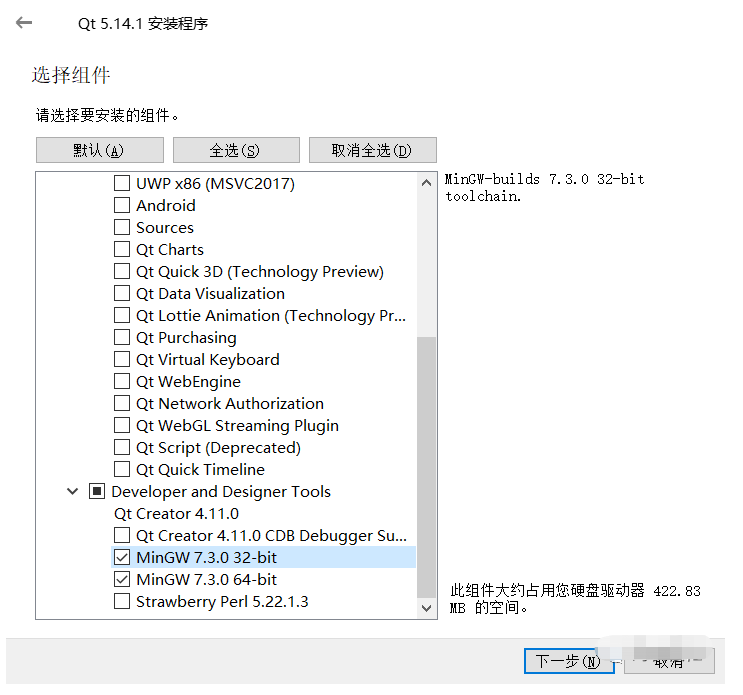The image size is (743, 695).
Task: Check Qt Lottie Animation checkbox
Action: (x=122, y=316)
